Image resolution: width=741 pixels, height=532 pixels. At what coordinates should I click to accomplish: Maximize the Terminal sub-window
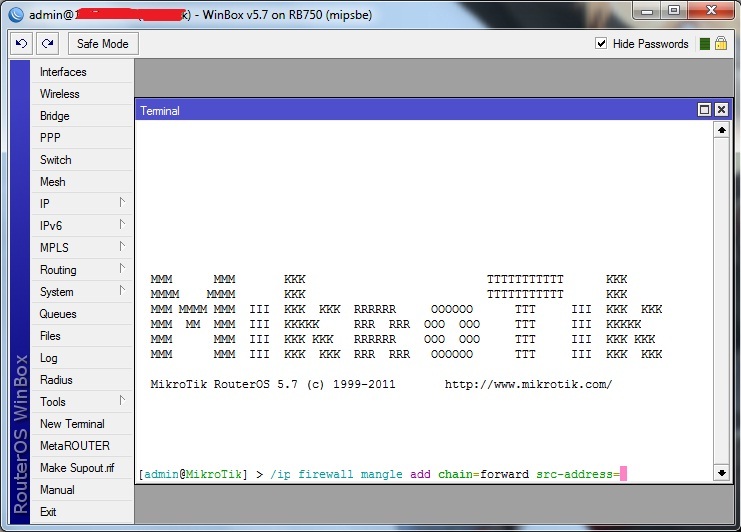coord(704,110)
